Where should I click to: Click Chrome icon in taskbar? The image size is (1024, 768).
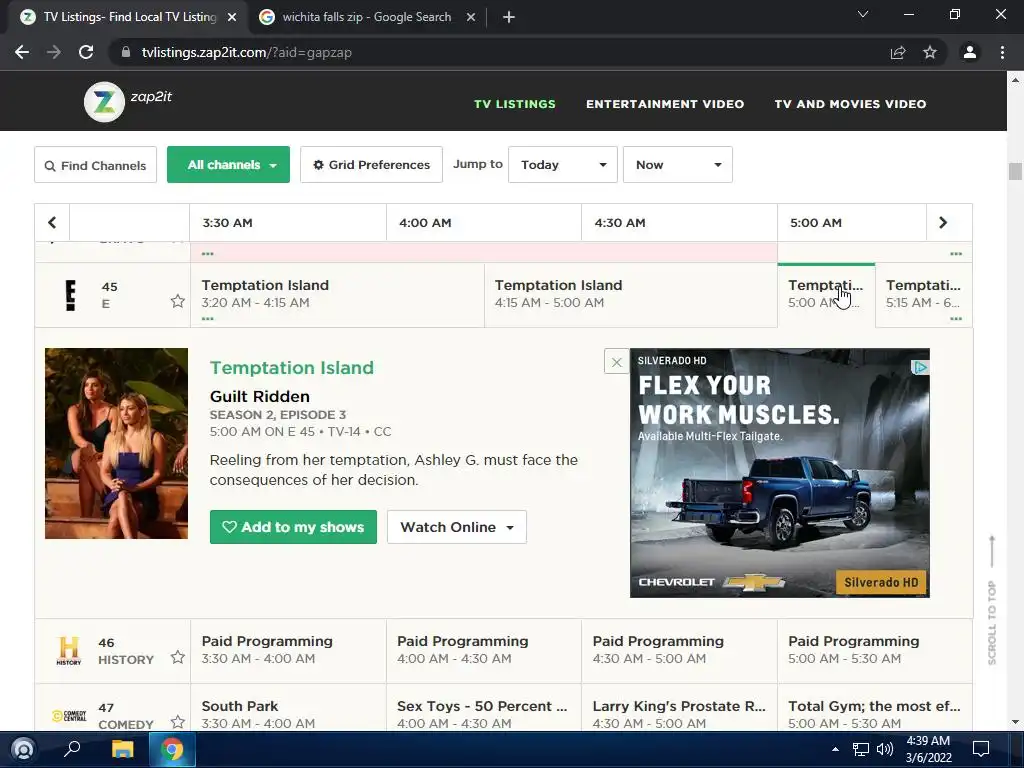pos(172,749)
